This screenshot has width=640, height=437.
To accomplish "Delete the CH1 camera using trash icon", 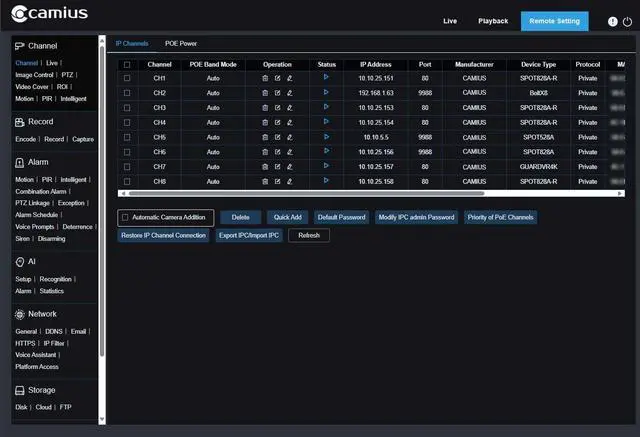I will coord(265,78).
